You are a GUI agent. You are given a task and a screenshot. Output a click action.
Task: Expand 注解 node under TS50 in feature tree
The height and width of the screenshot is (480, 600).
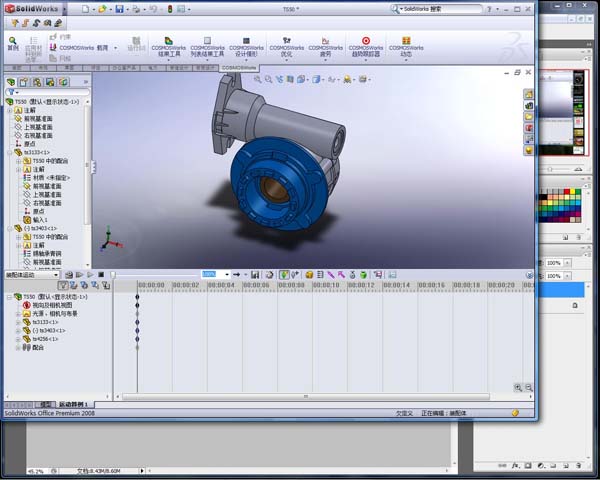coord(10,110)
